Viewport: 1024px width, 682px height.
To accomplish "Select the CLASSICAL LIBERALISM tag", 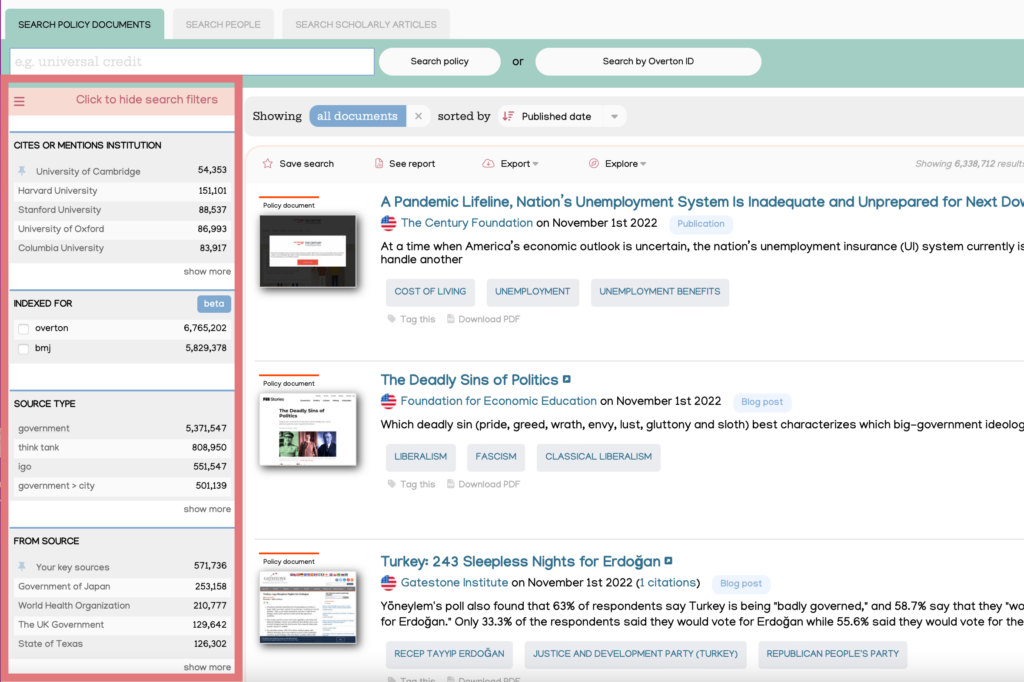I will [x=598, y=457].
